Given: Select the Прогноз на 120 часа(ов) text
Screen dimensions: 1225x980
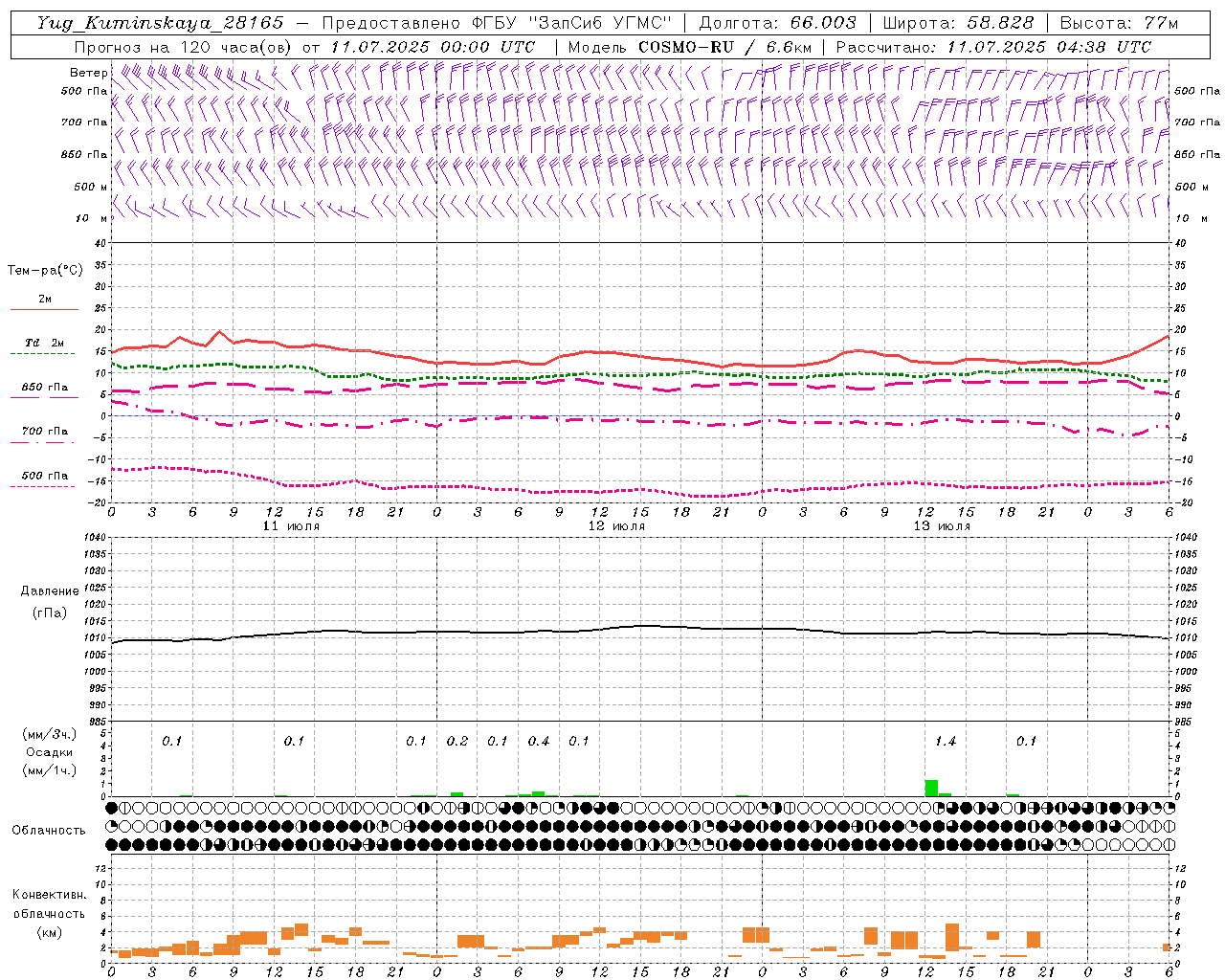Looking at the screenshot, I should pos(184,47).
